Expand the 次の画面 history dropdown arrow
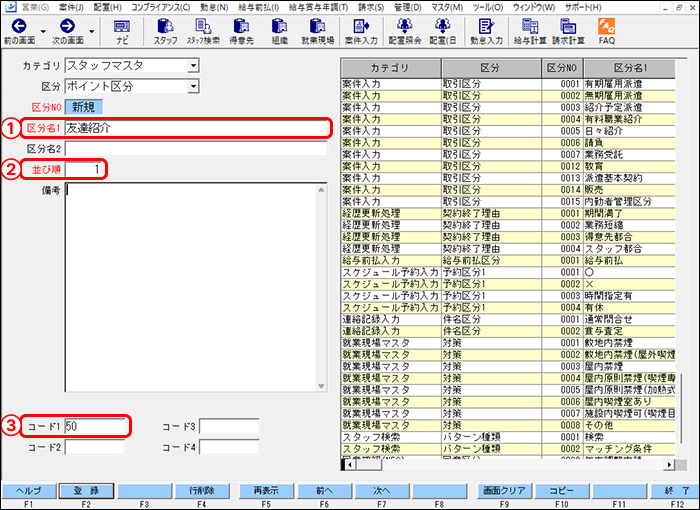700x510 pixels. 92,31
